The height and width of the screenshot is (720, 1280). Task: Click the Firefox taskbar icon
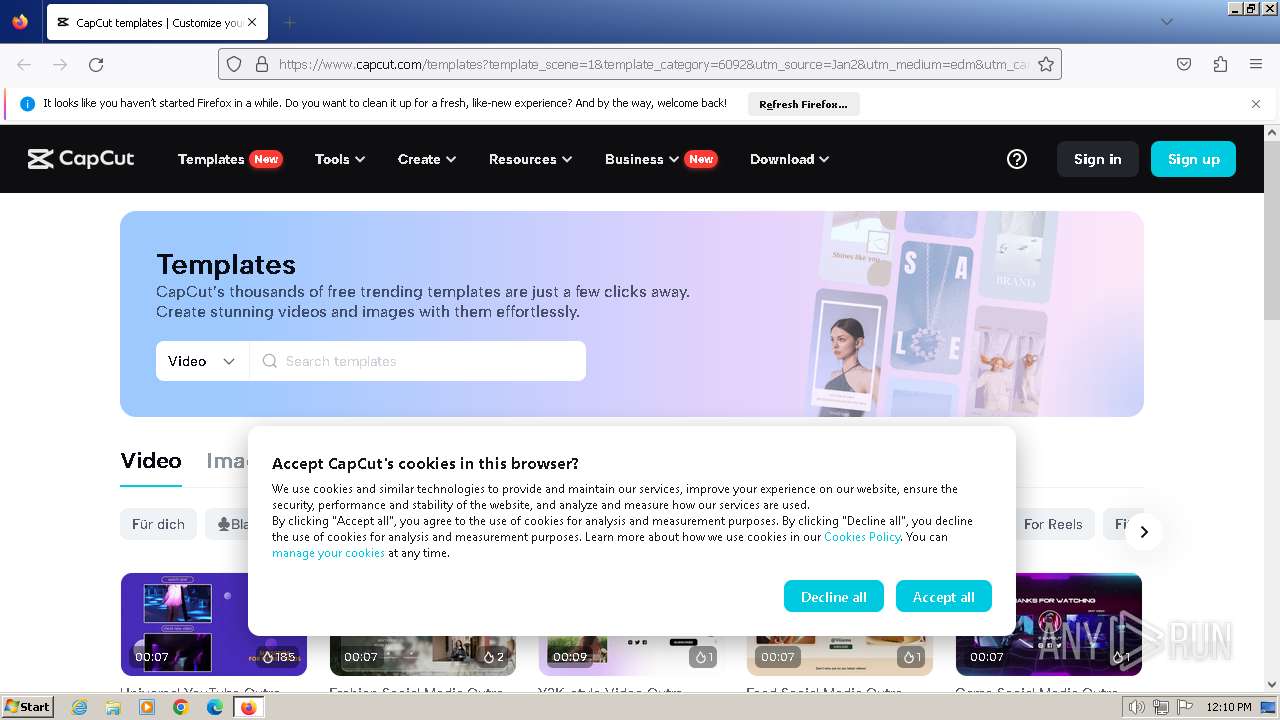[x=248, y=707]
